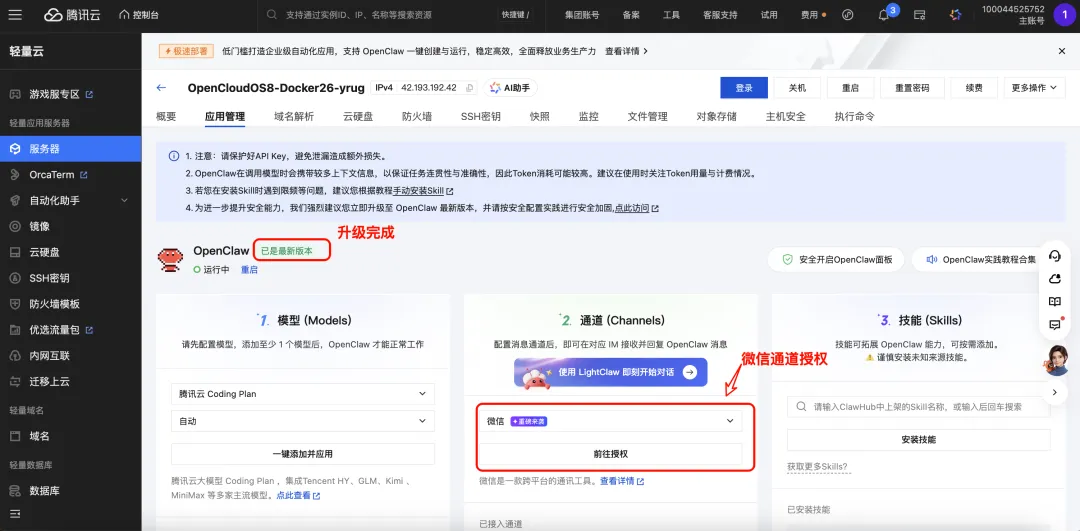
Task: Open 查看详情 in promo banner
Action: click(626, 51)
